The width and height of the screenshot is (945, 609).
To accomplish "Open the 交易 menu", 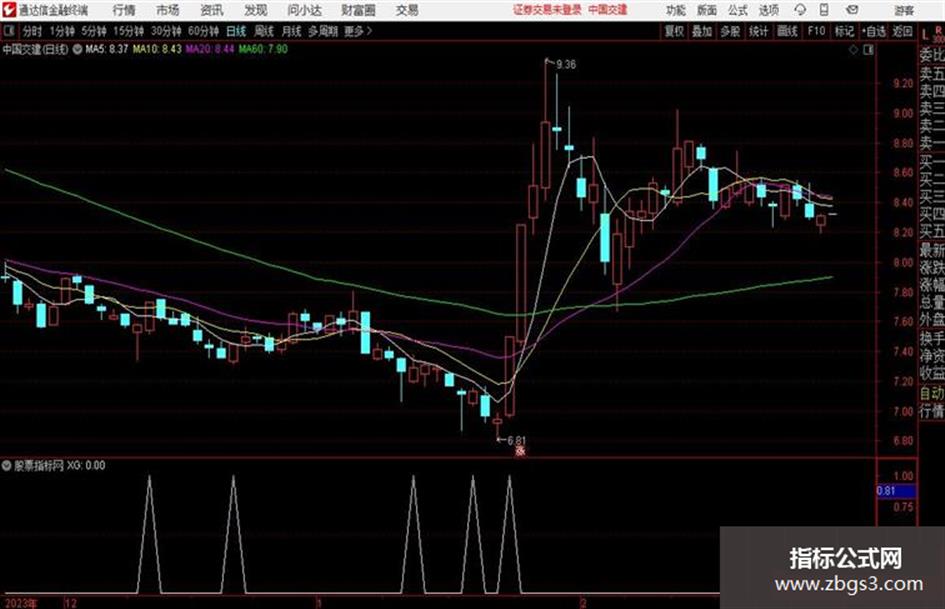I will tap(407, 10).
